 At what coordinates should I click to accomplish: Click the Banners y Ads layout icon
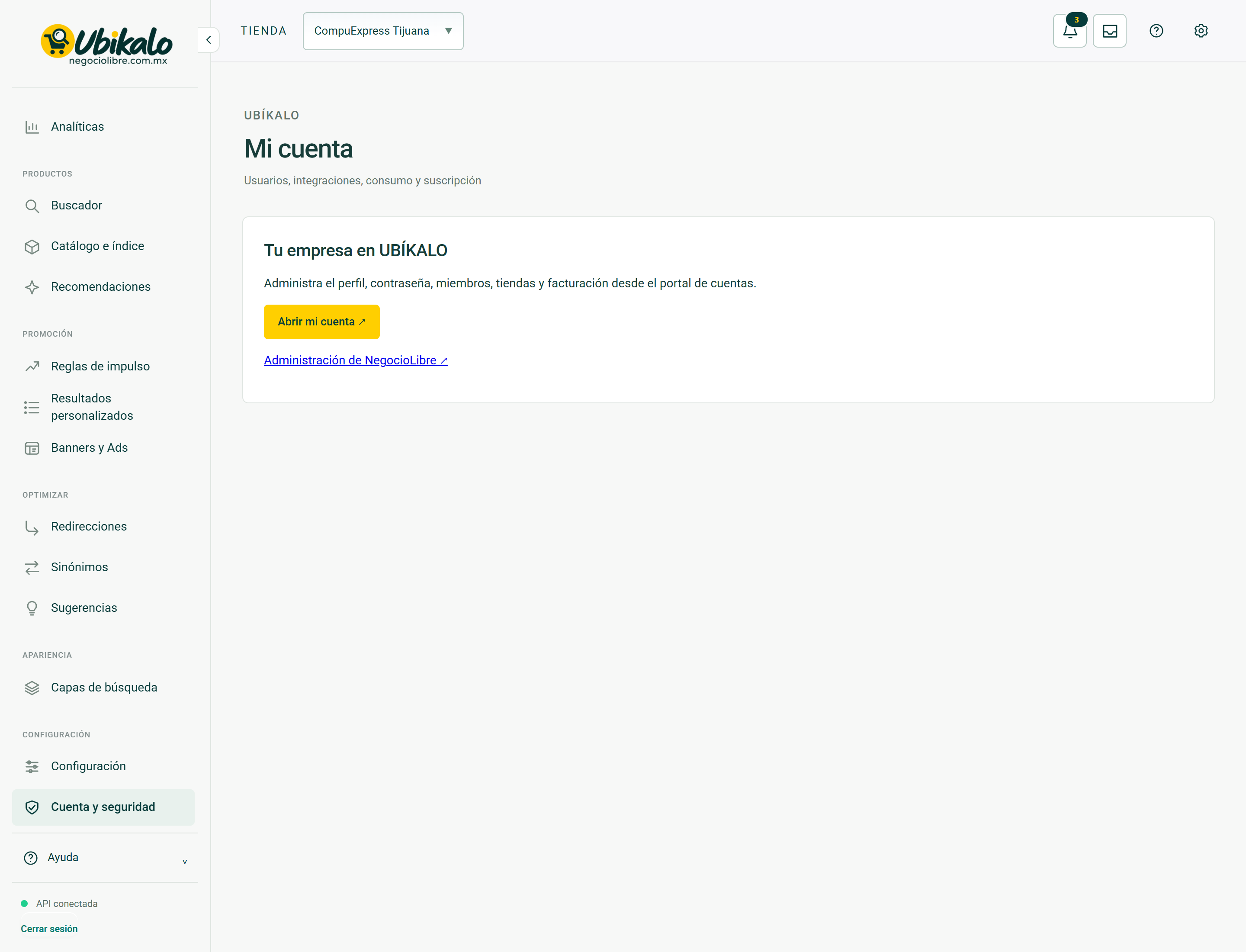coord(32,448)
